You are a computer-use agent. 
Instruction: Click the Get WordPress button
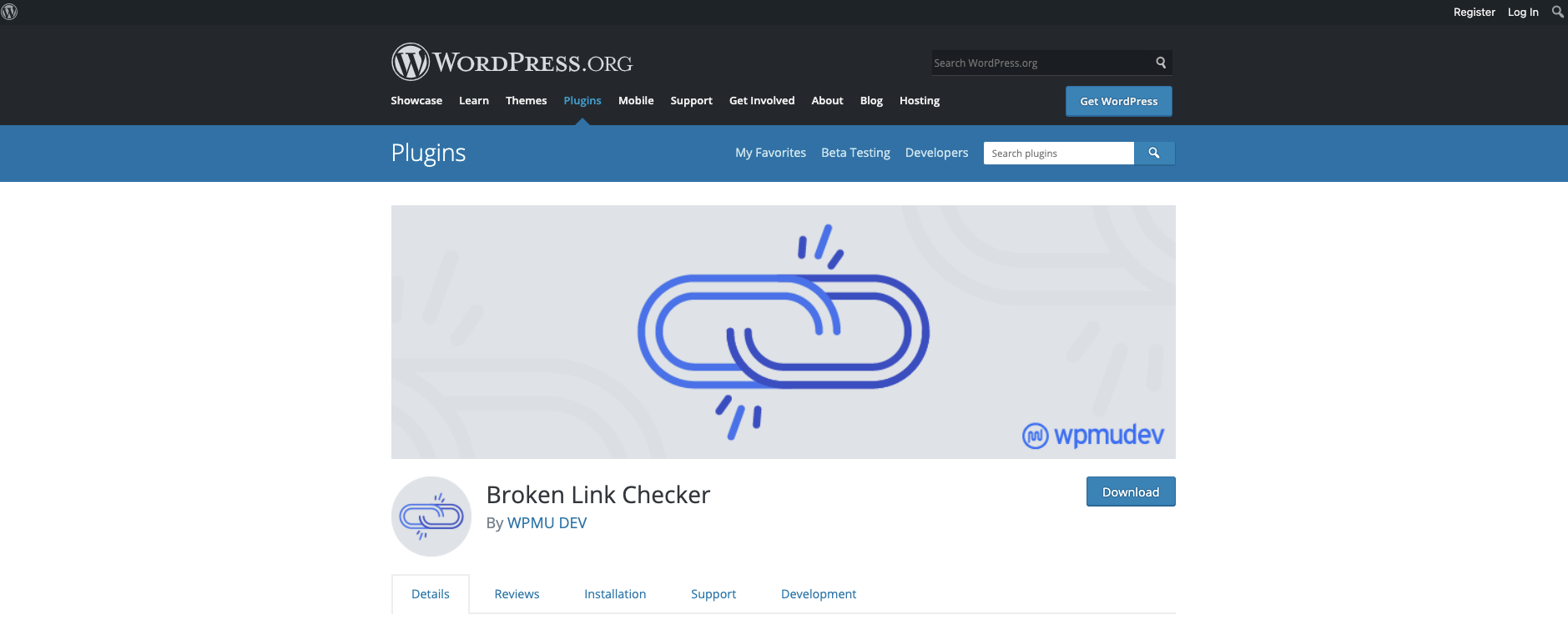(1118, 101)
